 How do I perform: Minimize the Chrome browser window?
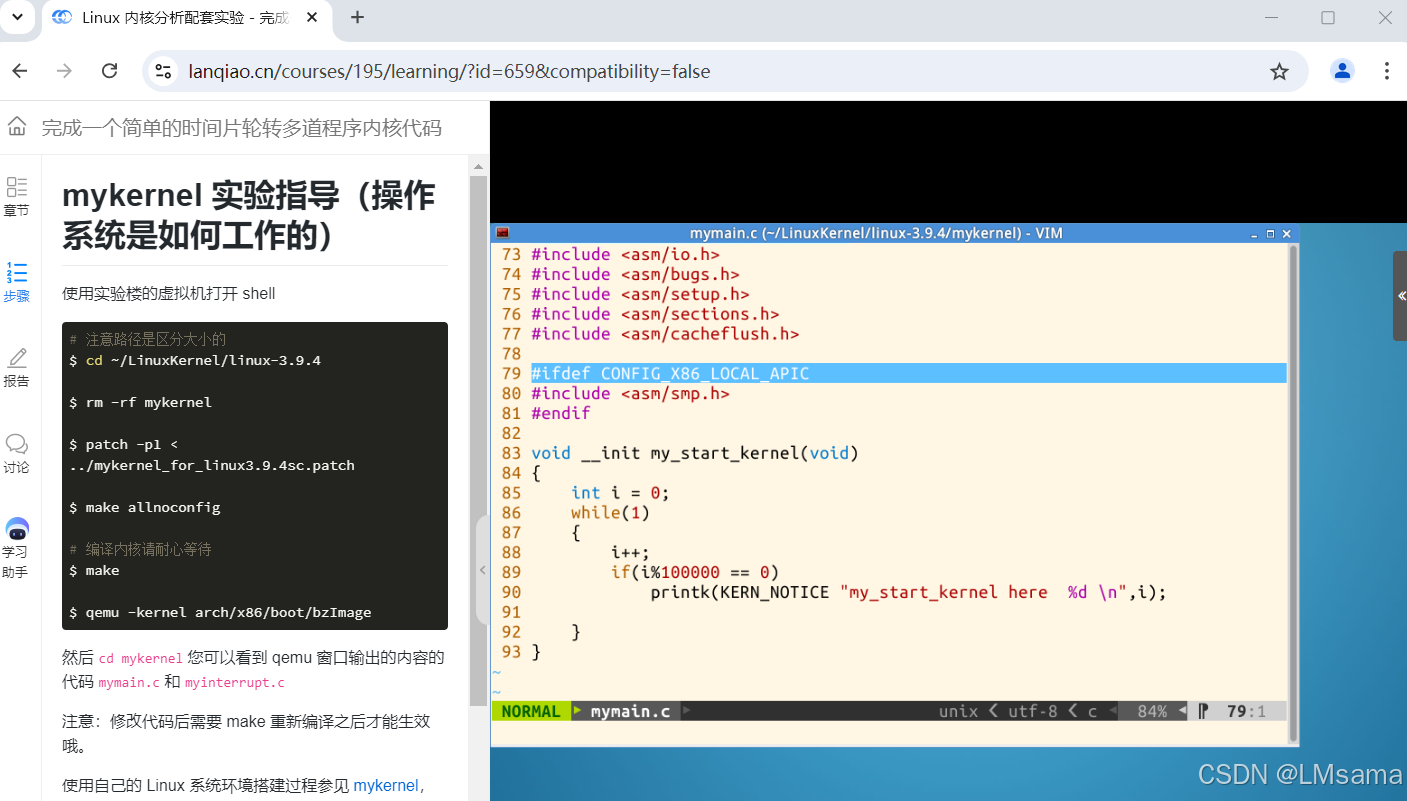tap(1272, 17)
